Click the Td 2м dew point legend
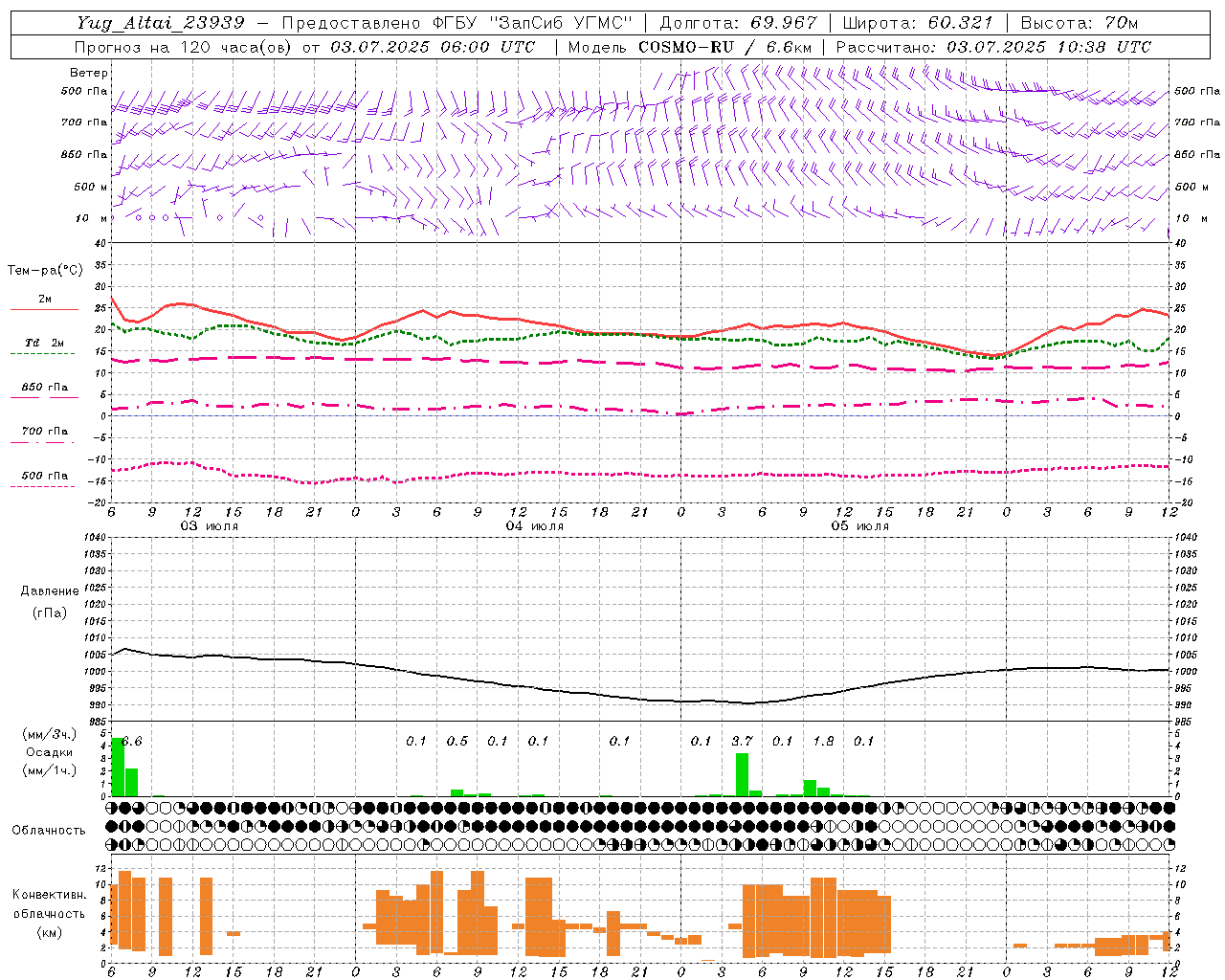1225x980 pixels. [44, 343]
